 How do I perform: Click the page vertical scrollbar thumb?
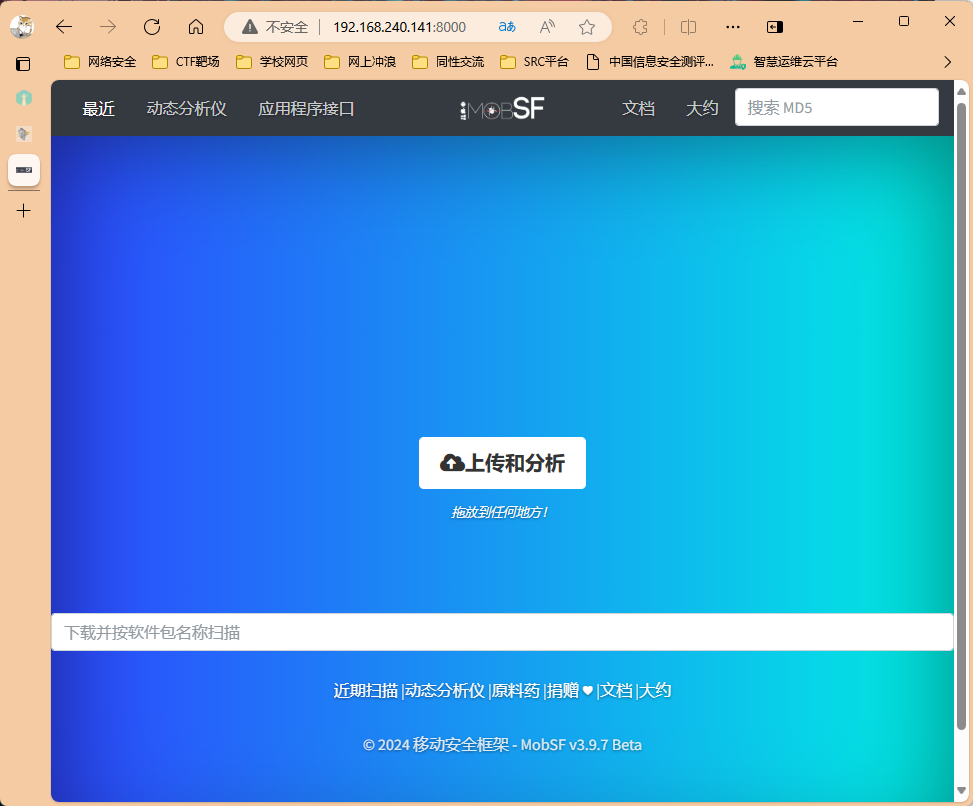(x=961, y=416)
